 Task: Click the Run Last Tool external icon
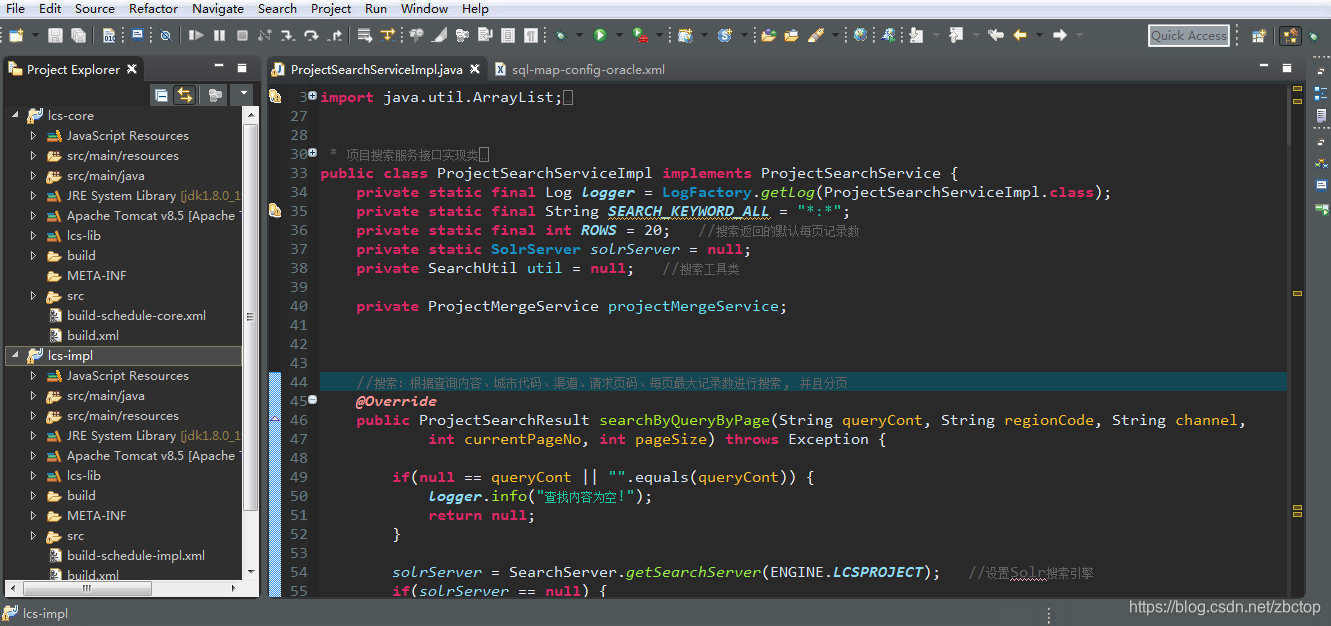click(x=640, y=35)
